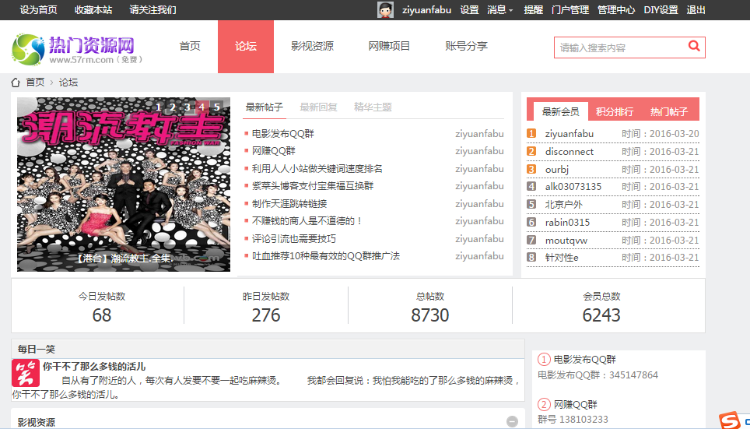750x429 pixels.
Task: Click 设为首页 in top bar
Action: pyautogui.click(x=38, y=10)
